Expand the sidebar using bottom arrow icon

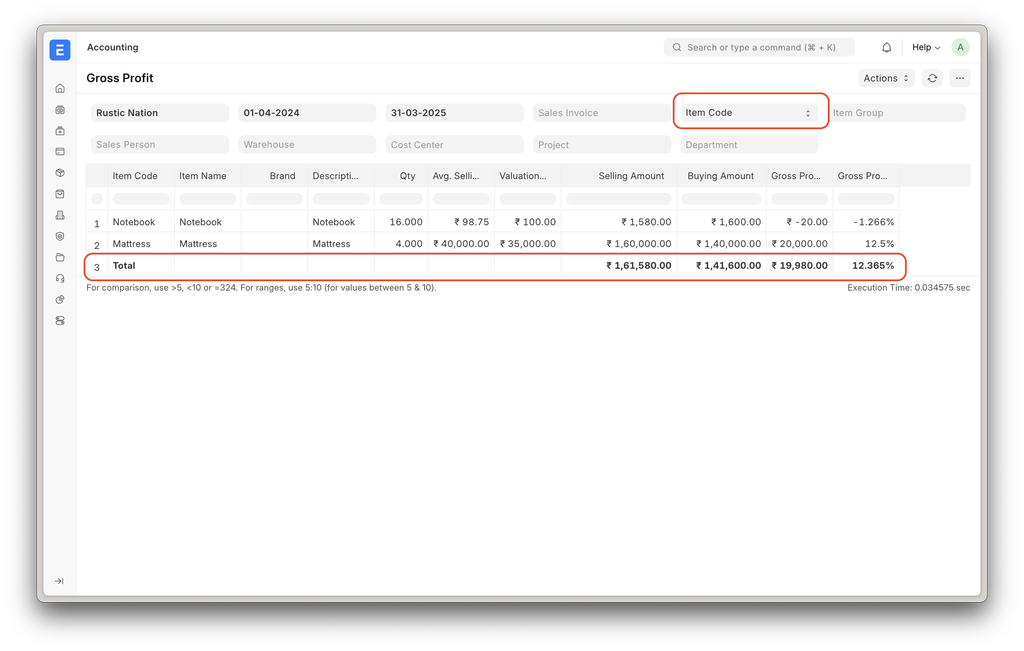59,581
